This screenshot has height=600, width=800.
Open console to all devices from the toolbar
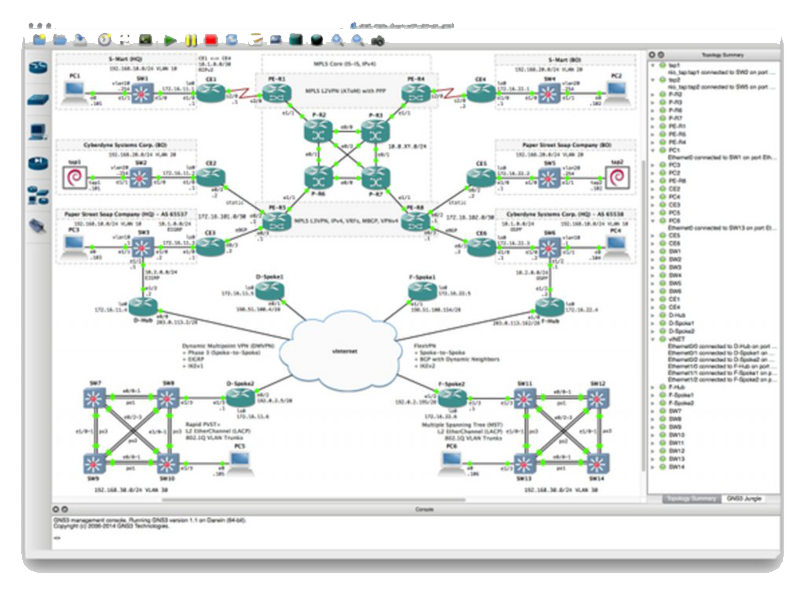144,40
